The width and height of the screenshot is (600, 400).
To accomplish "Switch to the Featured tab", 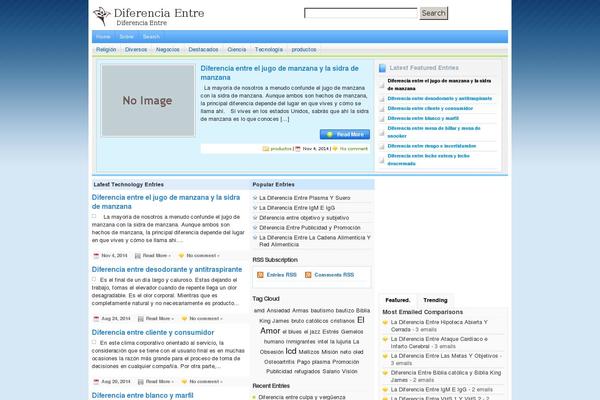I will (x=398, y=300).
